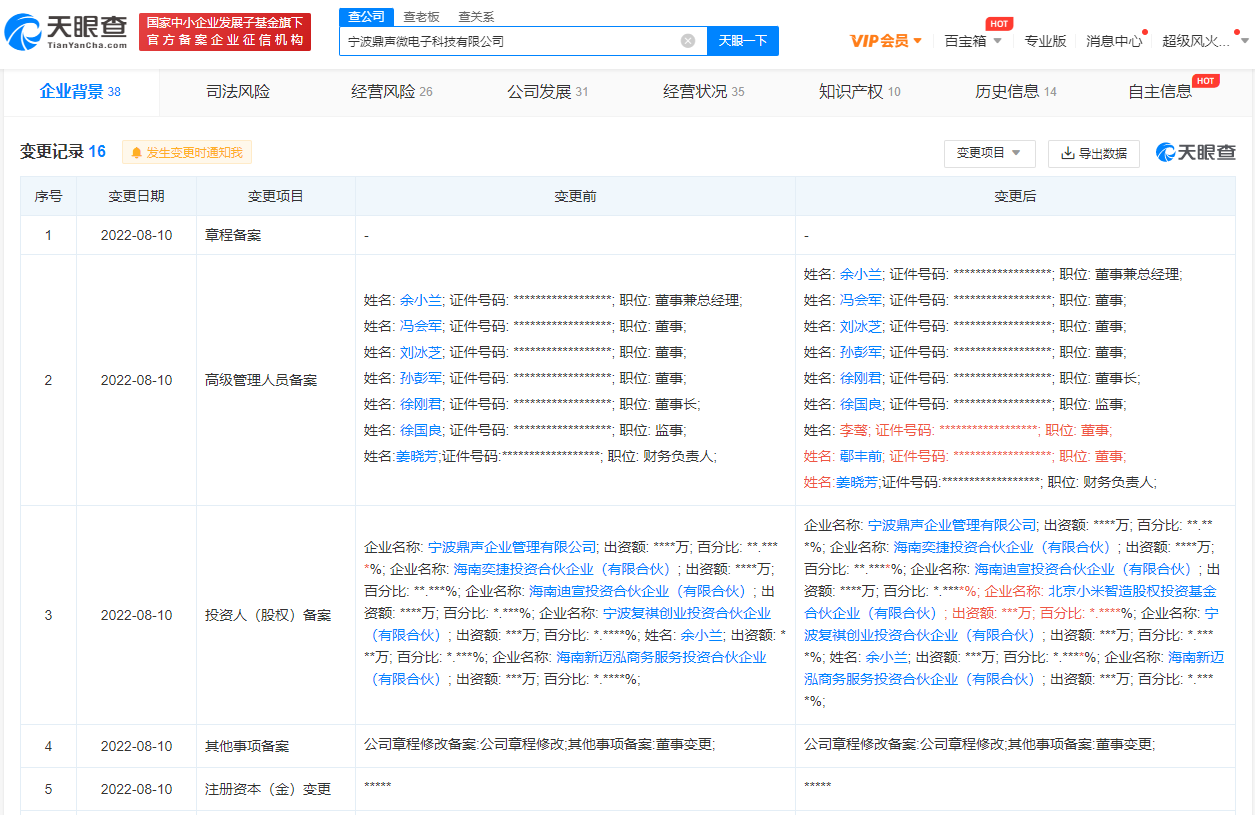This screenshot has width=1255, height=815.
Task: Click the 变更后 column header
Action: (x=1015, y=196)
